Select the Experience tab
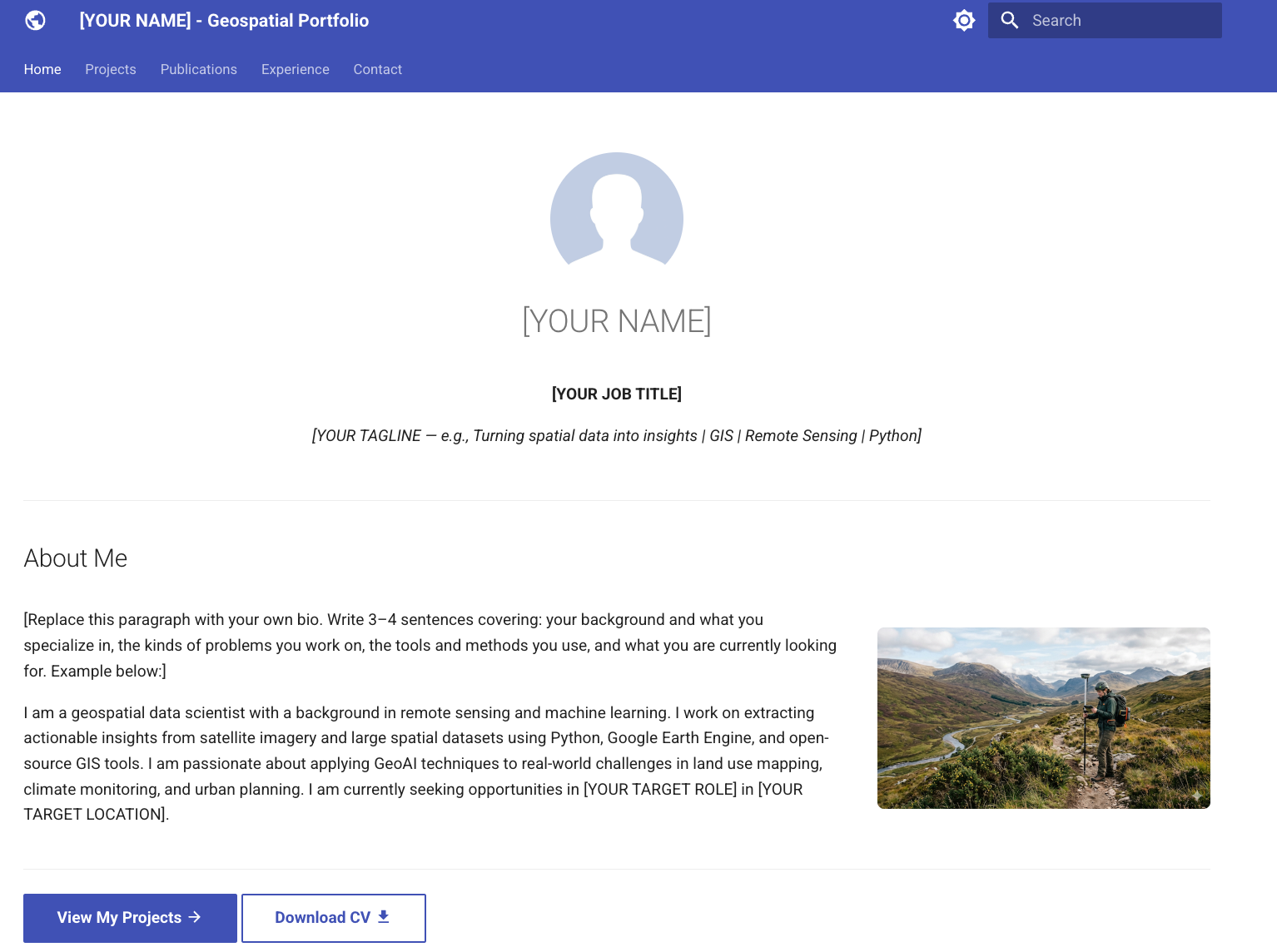This screenshot has height=952, width=1277. pyautogui.click(x=295, y=69)
